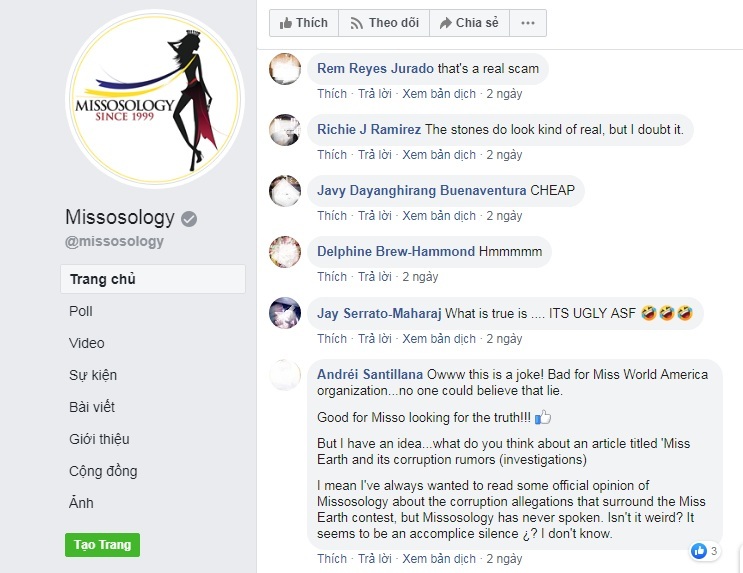Click the Theo dõi follow button

384,23
